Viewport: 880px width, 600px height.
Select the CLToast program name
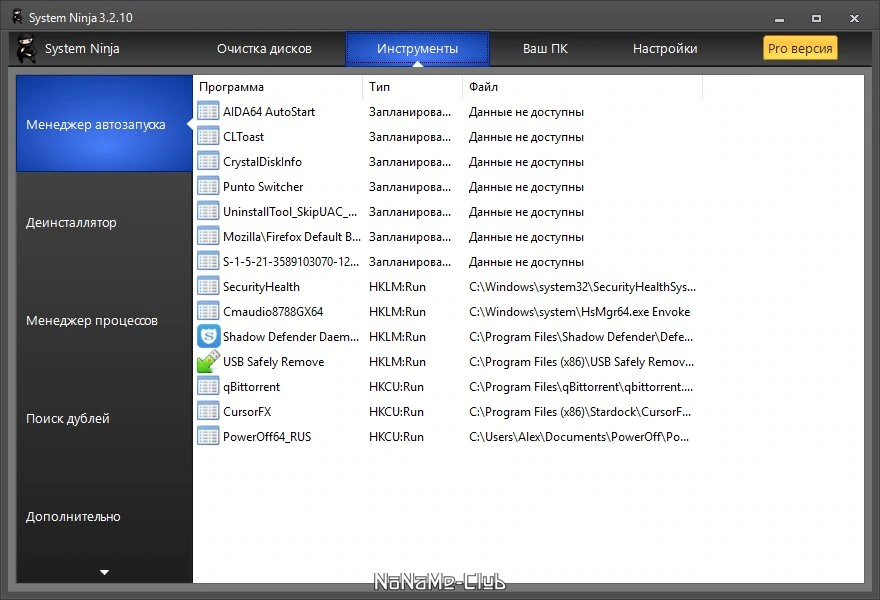(243, 137)
